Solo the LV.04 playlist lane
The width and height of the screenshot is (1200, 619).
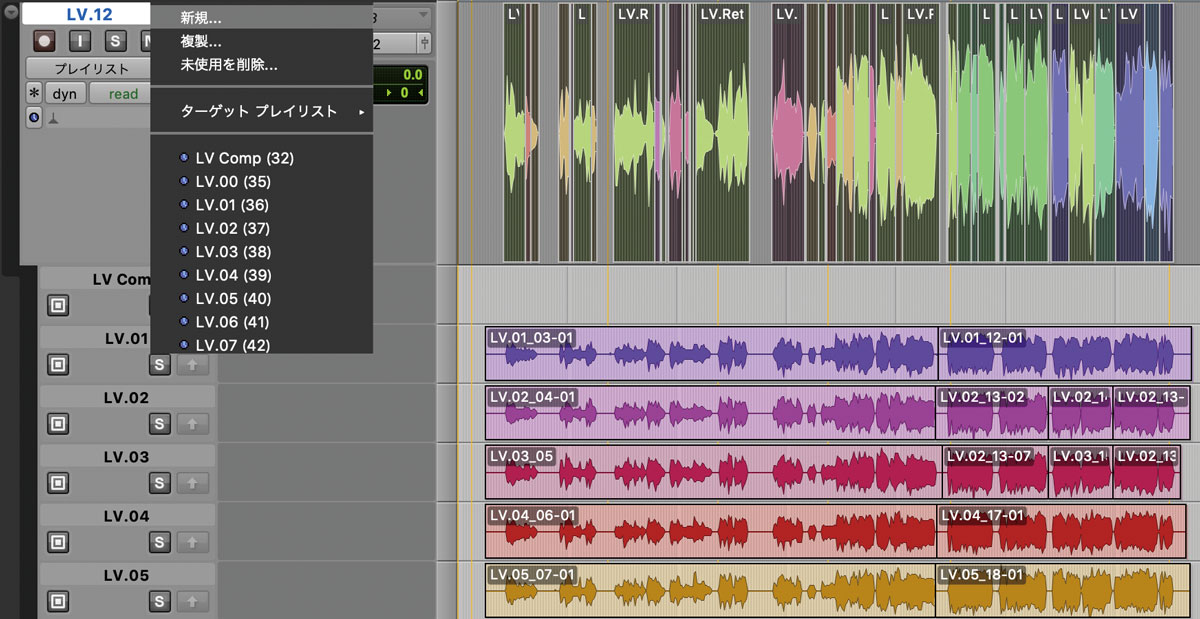[x=160, y=542]
